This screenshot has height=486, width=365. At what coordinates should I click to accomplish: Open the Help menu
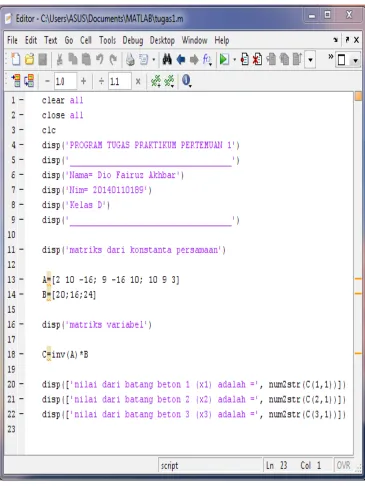(x=222, y=40)
